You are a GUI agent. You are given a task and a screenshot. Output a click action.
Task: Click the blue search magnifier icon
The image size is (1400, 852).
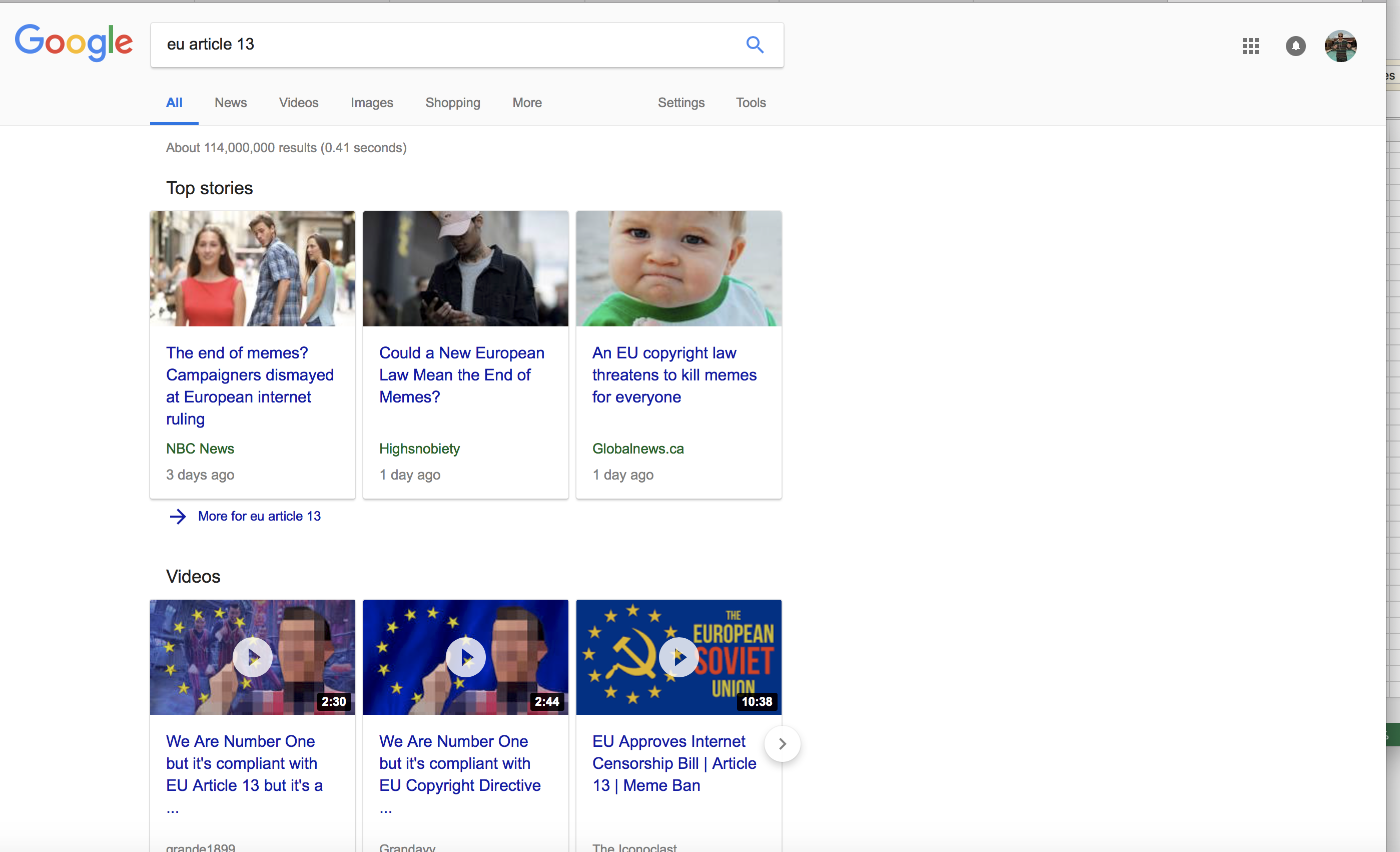pos(755,45)
